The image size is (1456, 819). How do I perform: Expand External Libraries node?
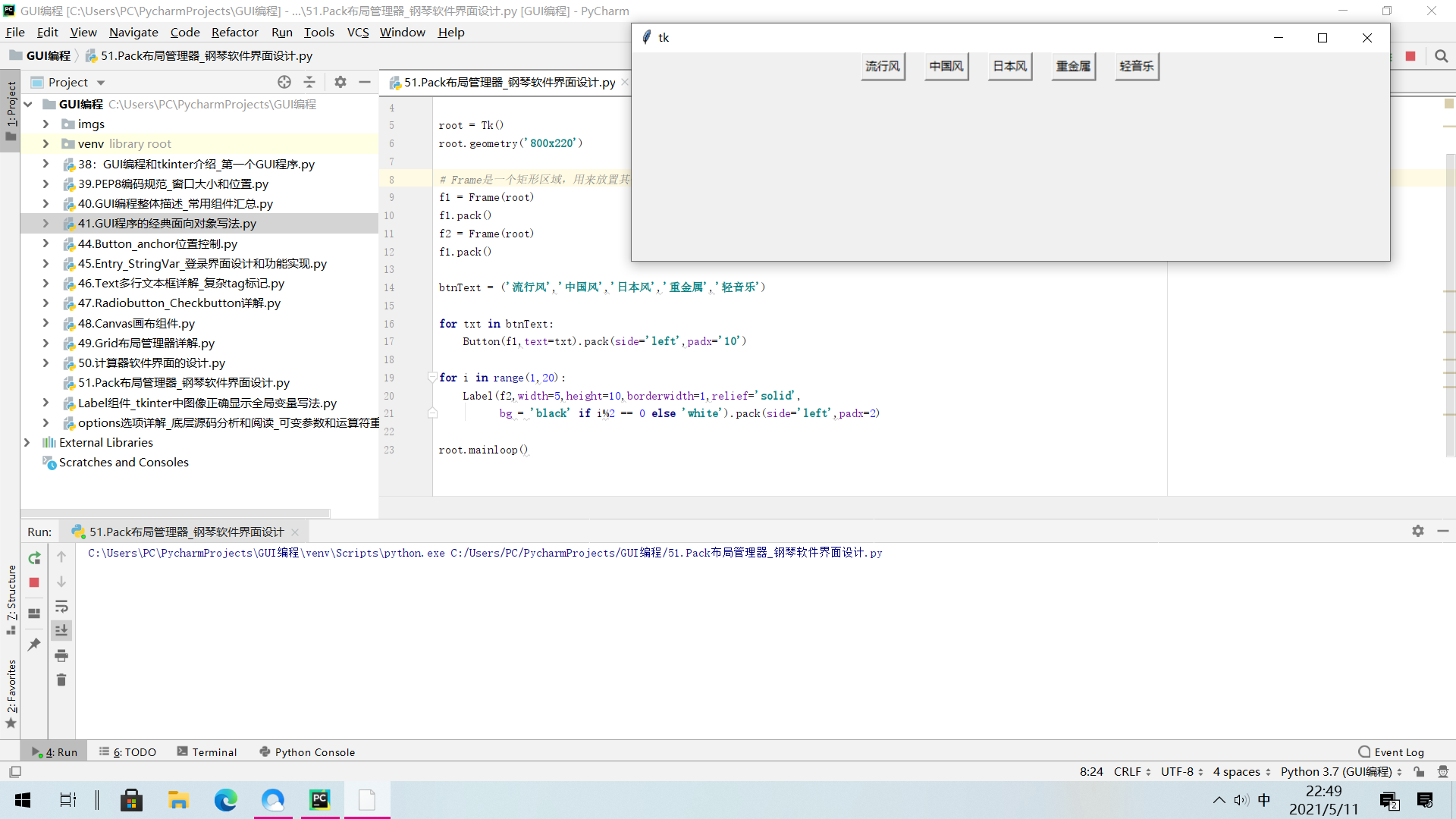[27, 442]
